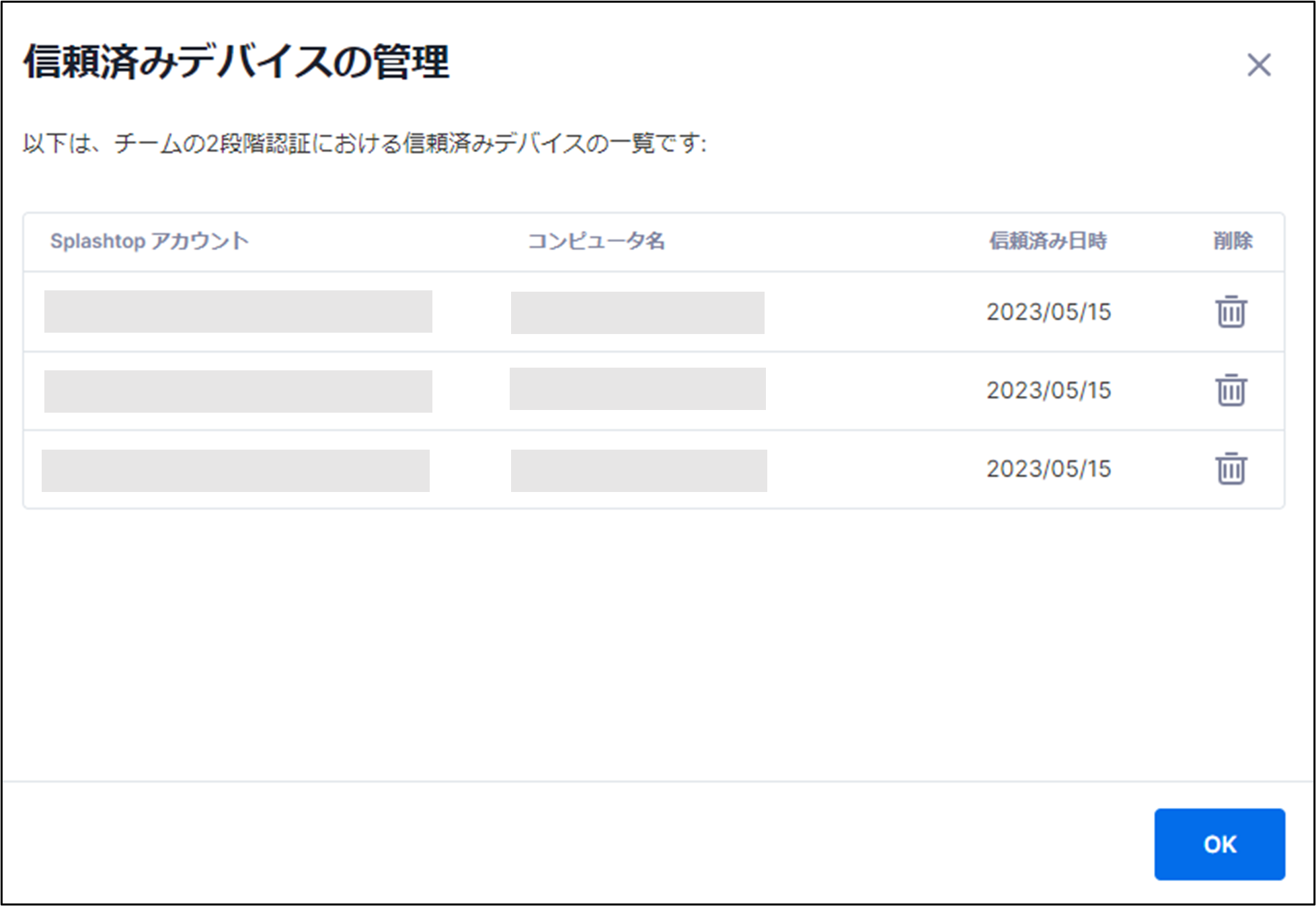
Task: Click the redacted account cell in first row
Action: [238, 311]
